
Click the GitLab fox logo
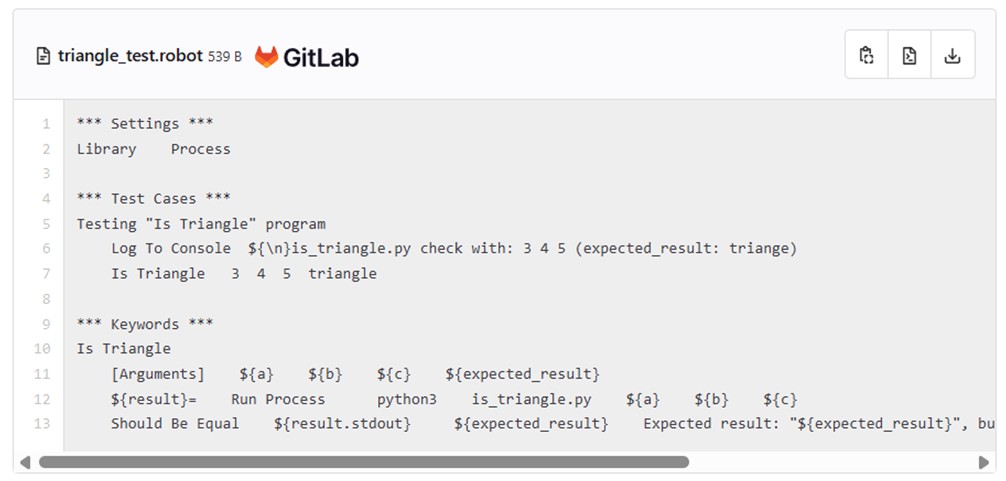click(266, 57)
